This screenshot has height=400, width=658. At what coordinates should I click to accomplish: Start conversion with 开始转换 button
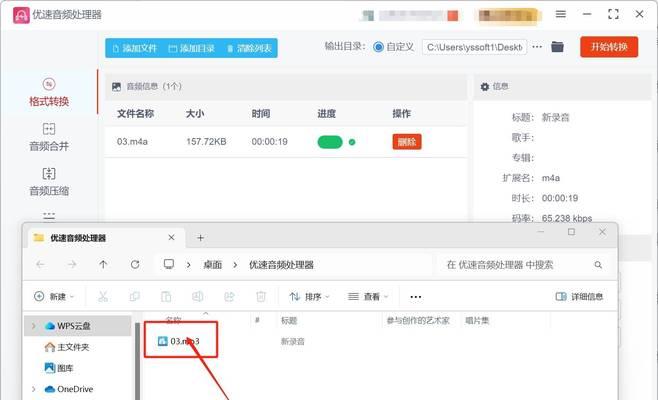[609, 47]
